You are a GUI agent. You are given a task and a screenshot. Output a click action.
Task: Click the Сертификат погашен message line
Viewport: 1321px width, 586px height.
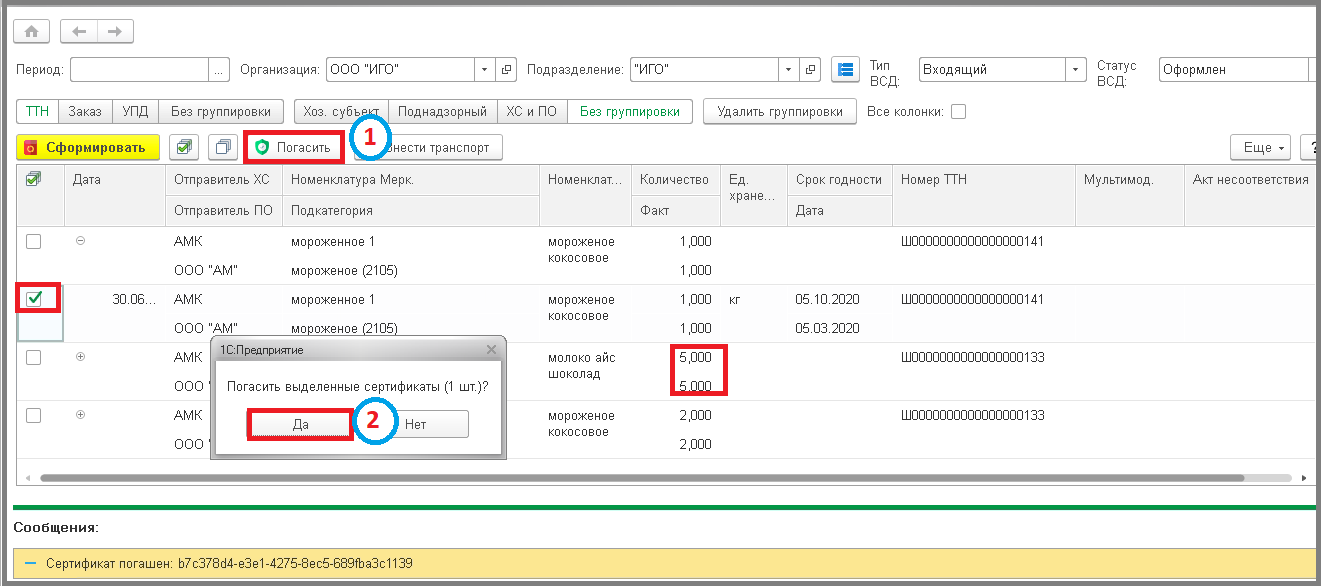coord(664,563)
